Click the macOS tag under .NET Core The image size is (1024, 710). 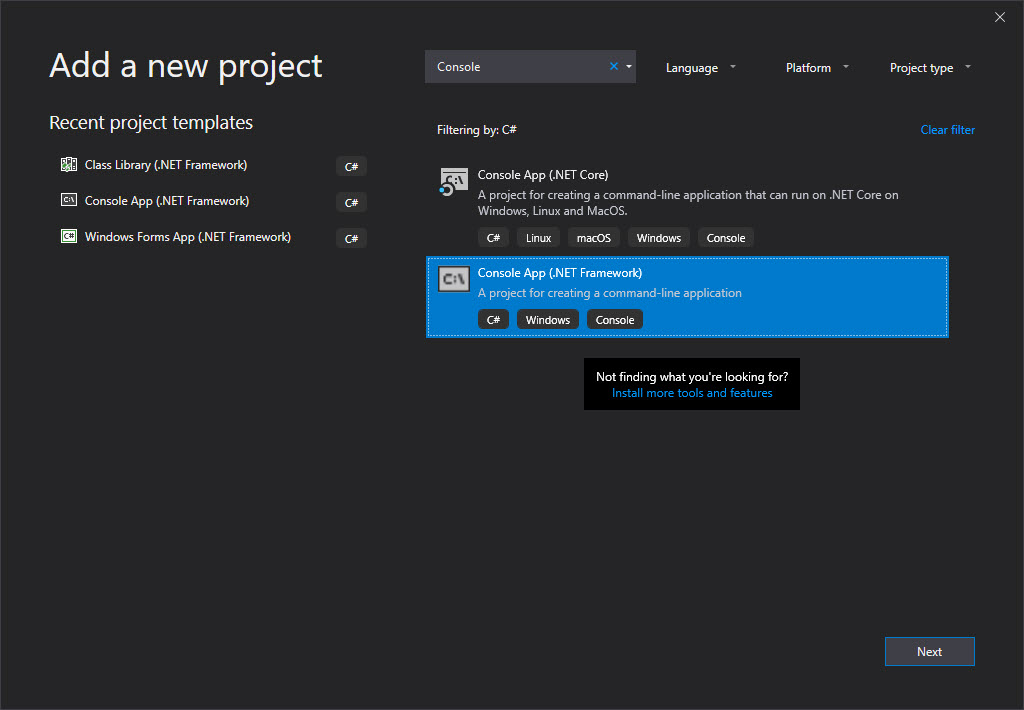pyautogui.click(x=594, y=238)
